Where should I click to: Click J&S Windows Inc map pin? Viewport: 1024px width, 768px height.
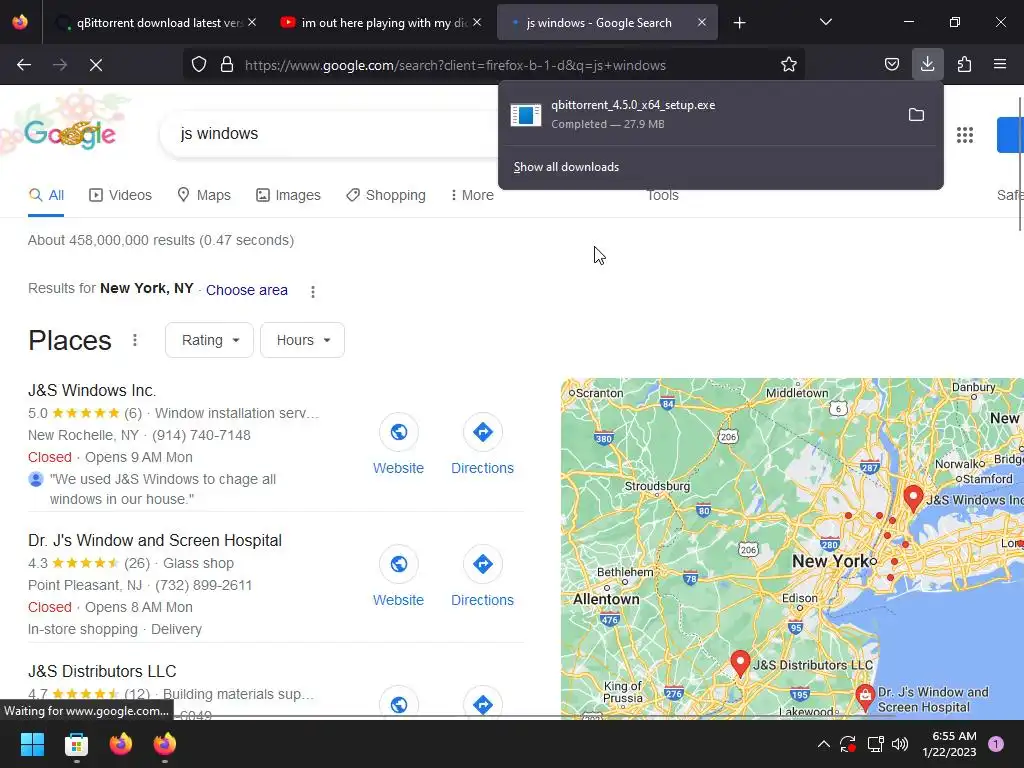[913, 498]
